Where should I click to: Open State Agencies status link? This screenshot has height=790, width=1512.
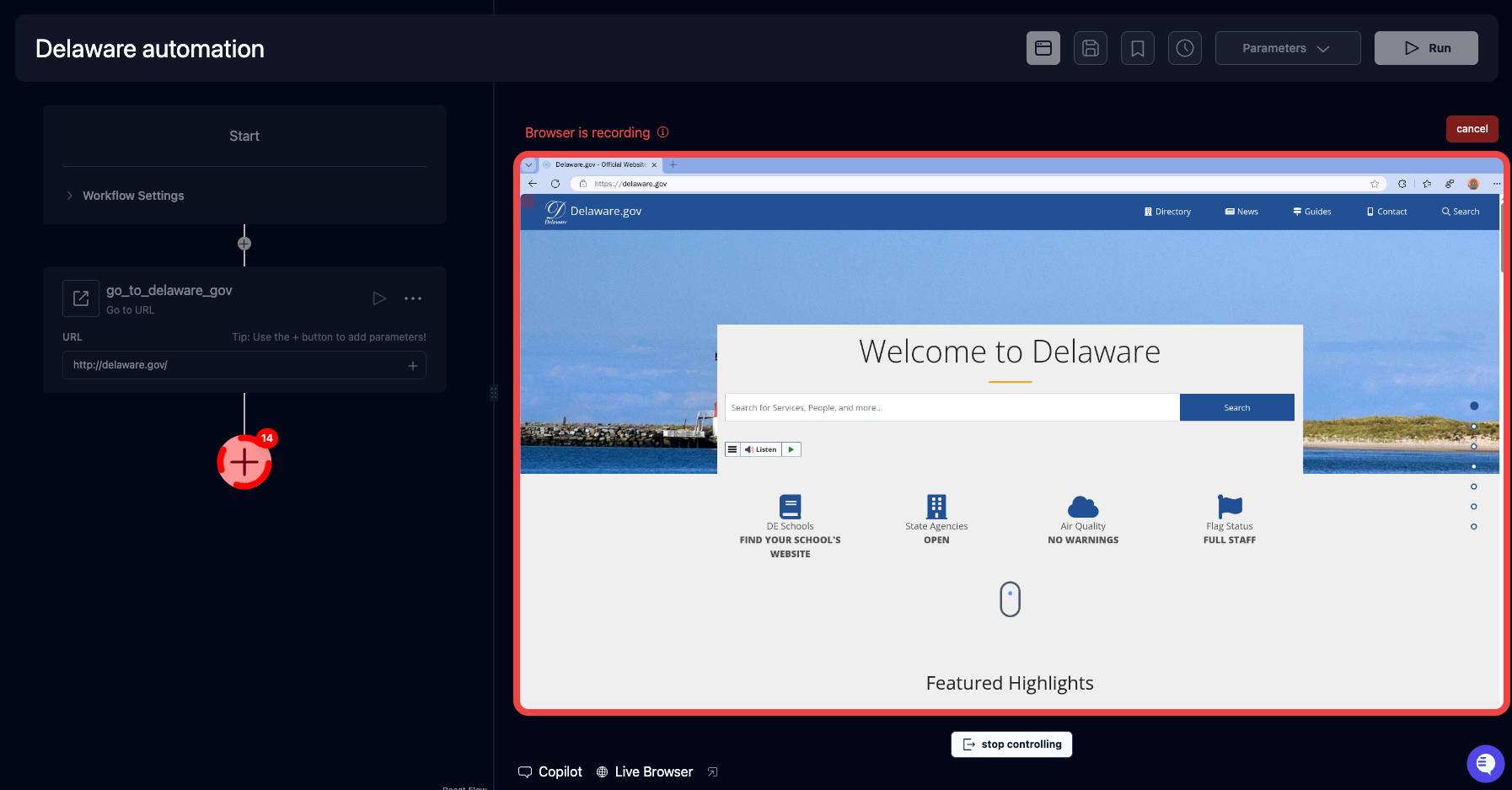(x=936, y=520)
